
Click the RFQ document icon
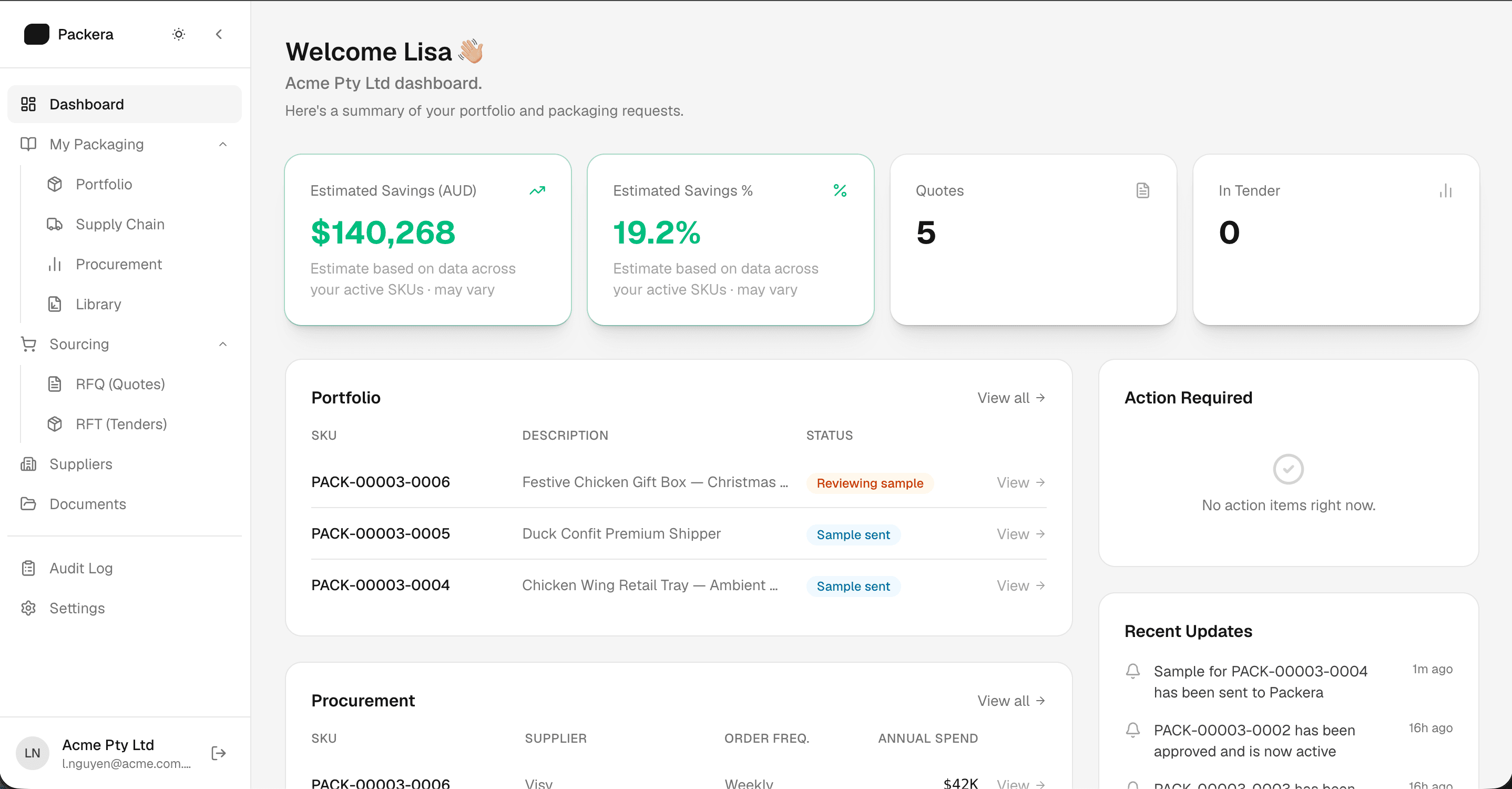pyautogui.click(x=55, y=384)
